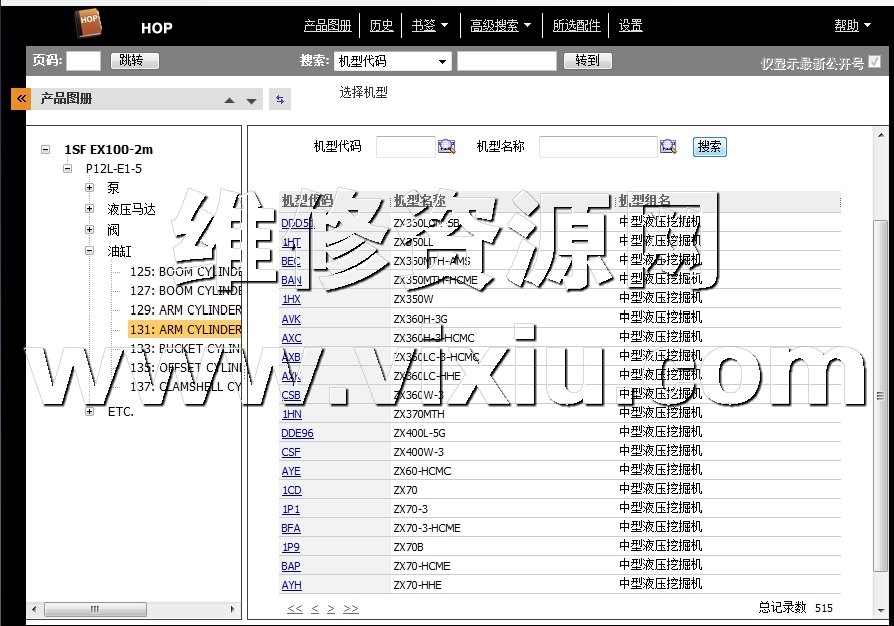
Task: Open model code link DDE96
Action: (297, 433)
